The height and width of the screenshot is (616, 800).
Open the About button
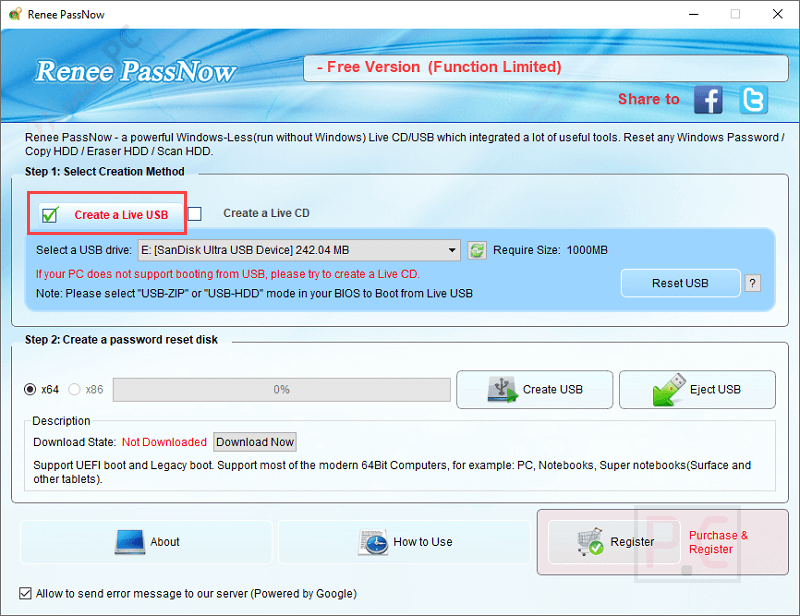146,541
